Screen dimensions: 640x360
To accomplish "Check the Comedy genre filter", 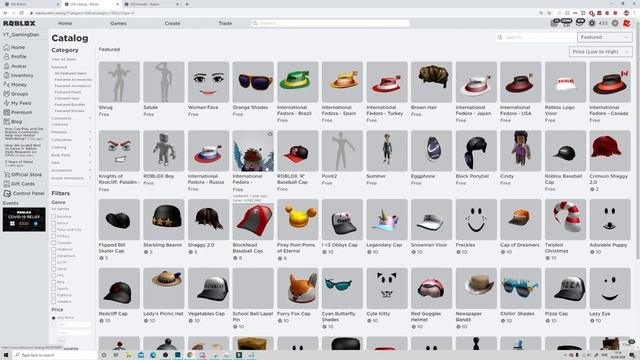I will coord(53,242).
